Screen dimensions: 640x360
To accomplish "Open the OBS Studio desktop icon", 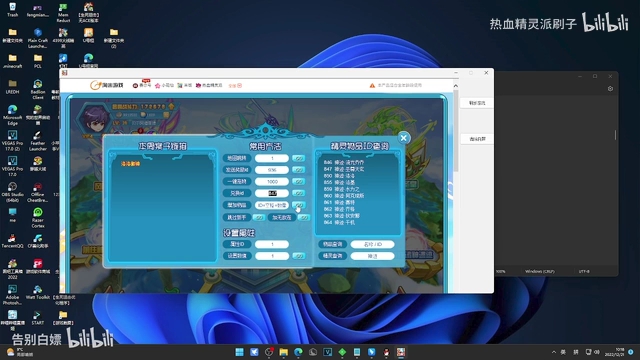I will [x=12, y=191].
